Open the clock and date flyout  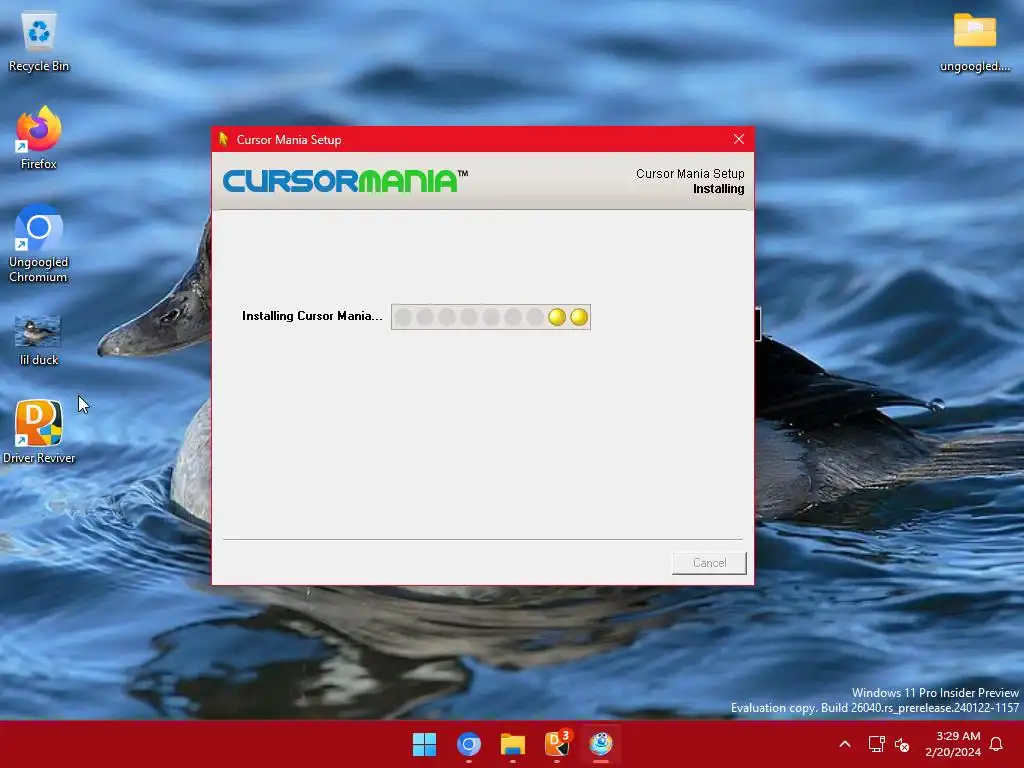[x=953, y=744]
